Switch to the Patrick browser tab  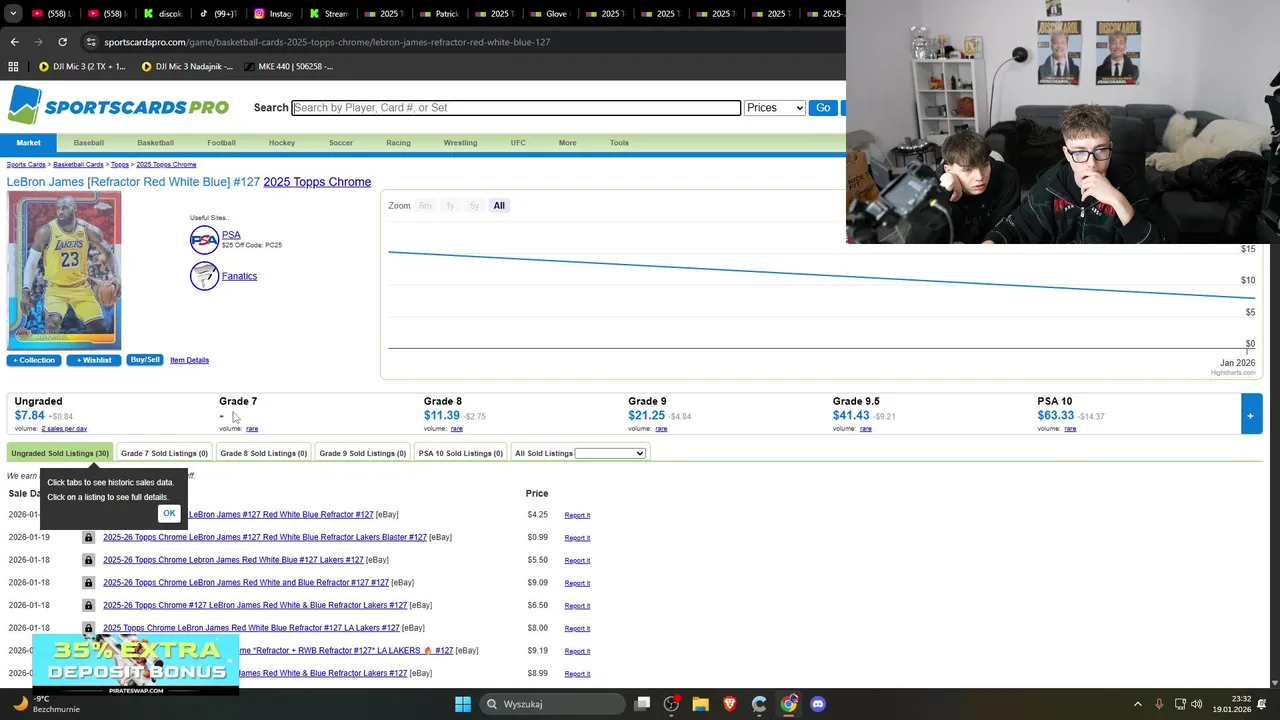pos(438,14)
